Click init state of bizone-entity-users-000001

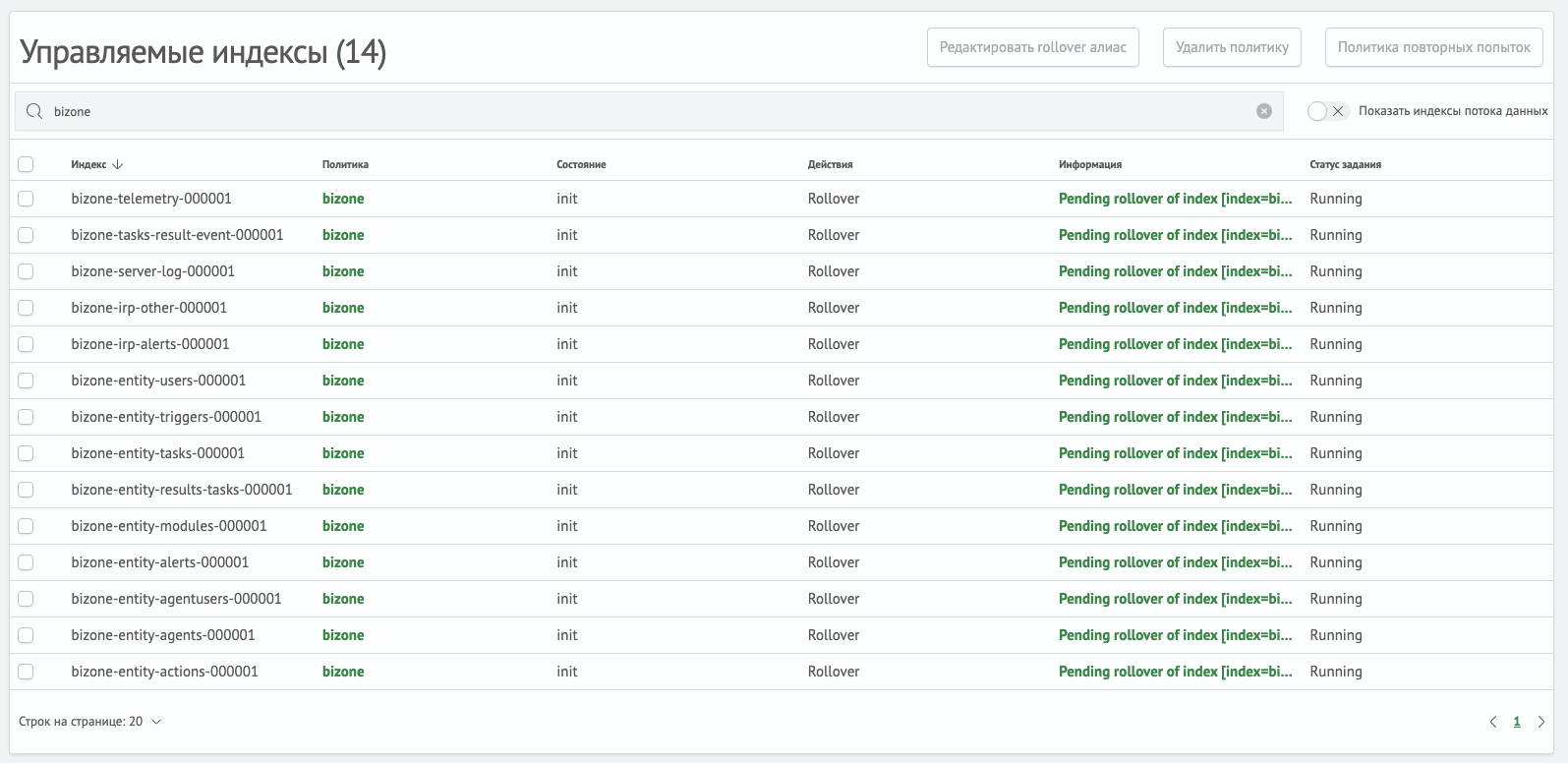coord(567,381)
